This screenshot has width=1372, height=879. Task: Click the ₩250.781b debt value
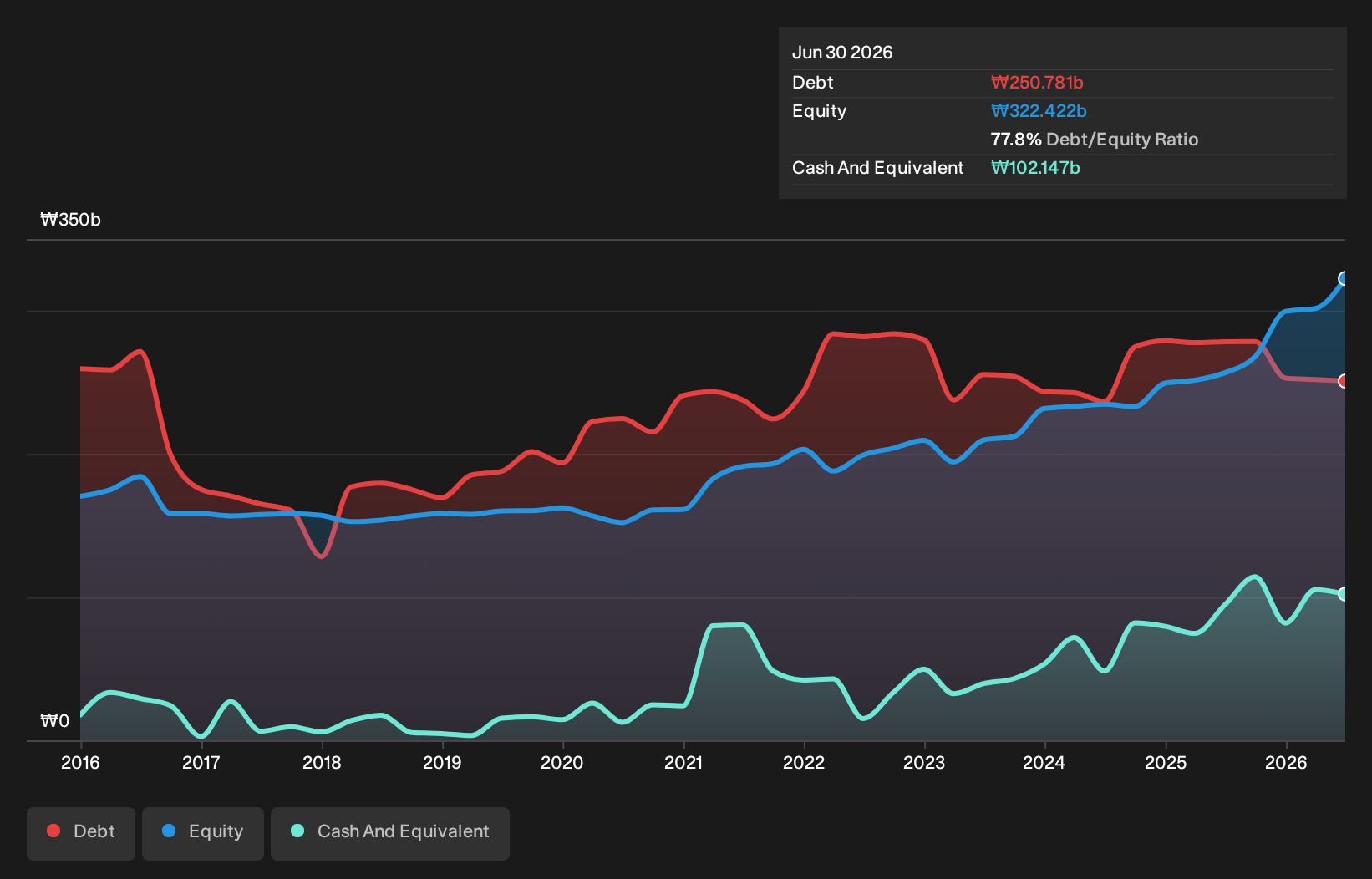click(x=1037, y=83)
